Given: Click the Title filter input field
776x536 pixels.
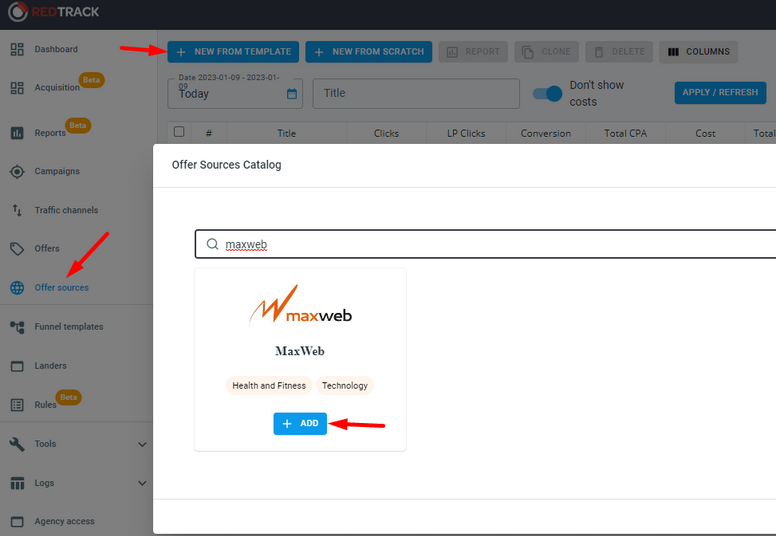Looking at the screenshot, I should (416, 93).
